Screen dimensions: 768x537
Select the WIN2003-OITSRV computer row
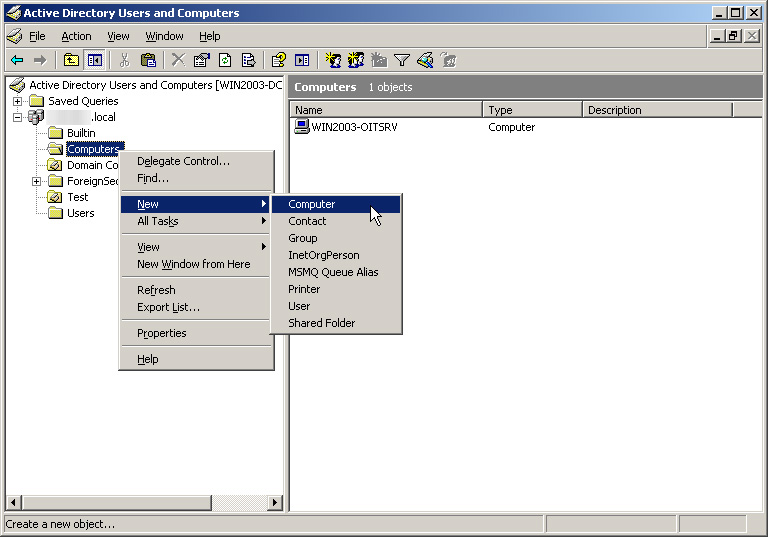tap(526, 127)
